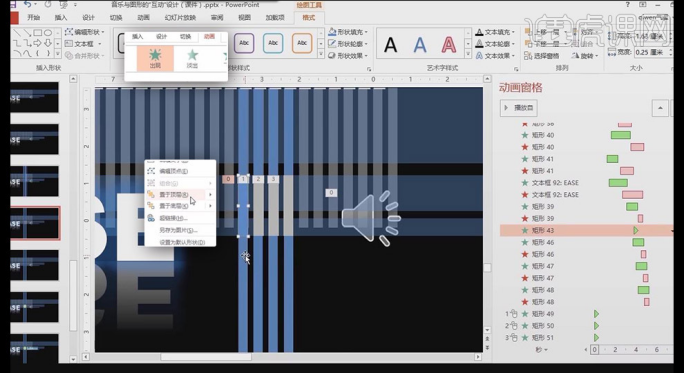Choose 设置为默认形状 in the context menu
This screenshot has width=684, height=373.
point(180,242)
